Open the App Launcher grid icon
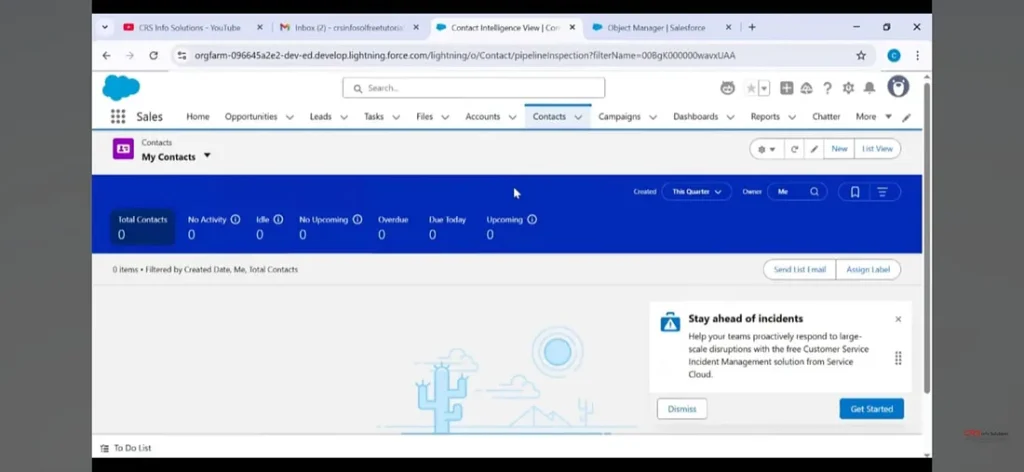The image size is (1024, 472). coord(118,117)
